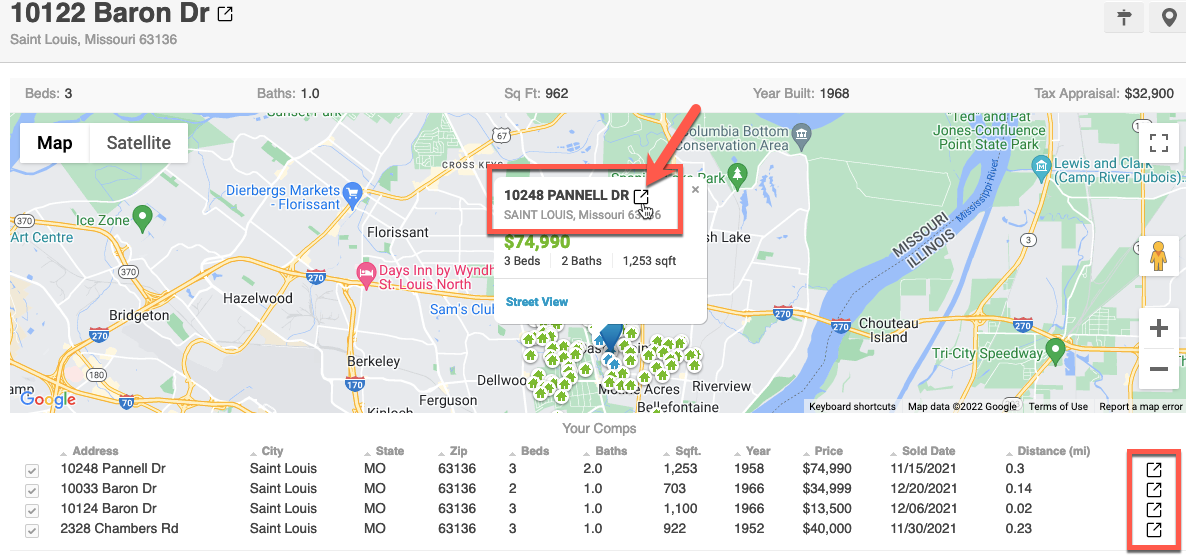This screenshot has height=560, width=1186.
Task: Zoom in on the map
Action: 1159,329
